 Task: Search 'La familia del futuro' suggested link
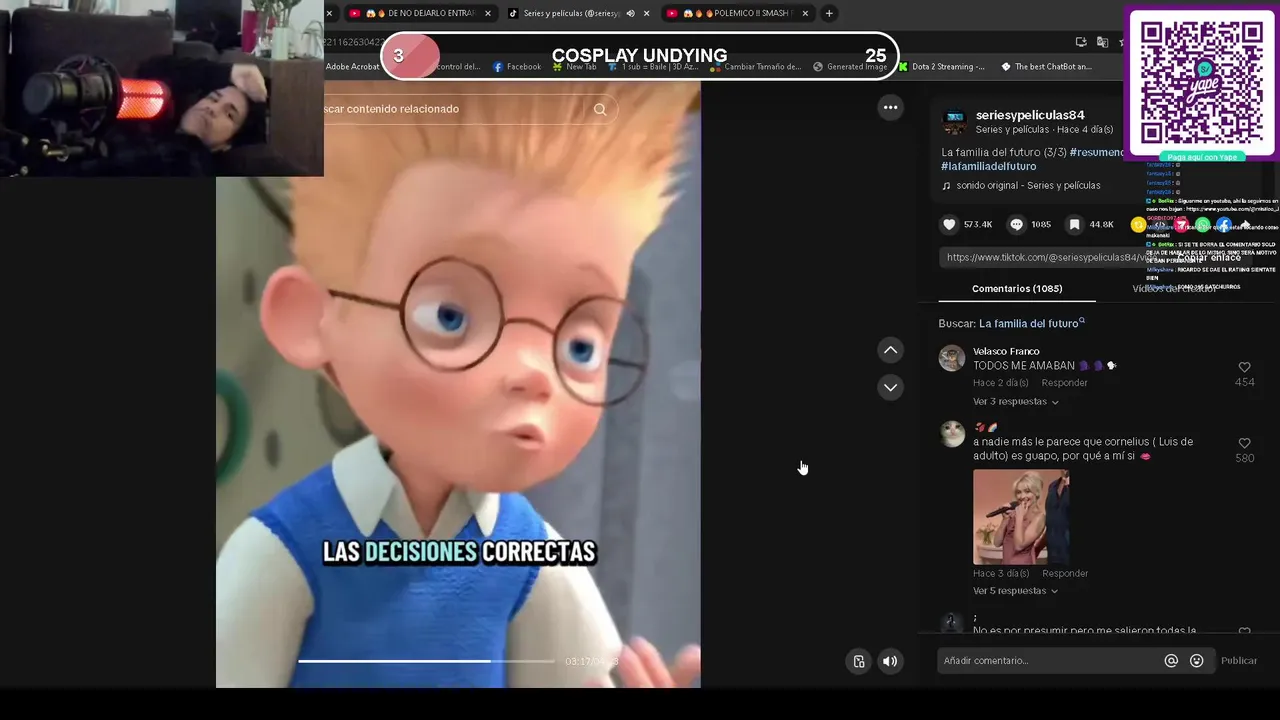(1031, 324)
